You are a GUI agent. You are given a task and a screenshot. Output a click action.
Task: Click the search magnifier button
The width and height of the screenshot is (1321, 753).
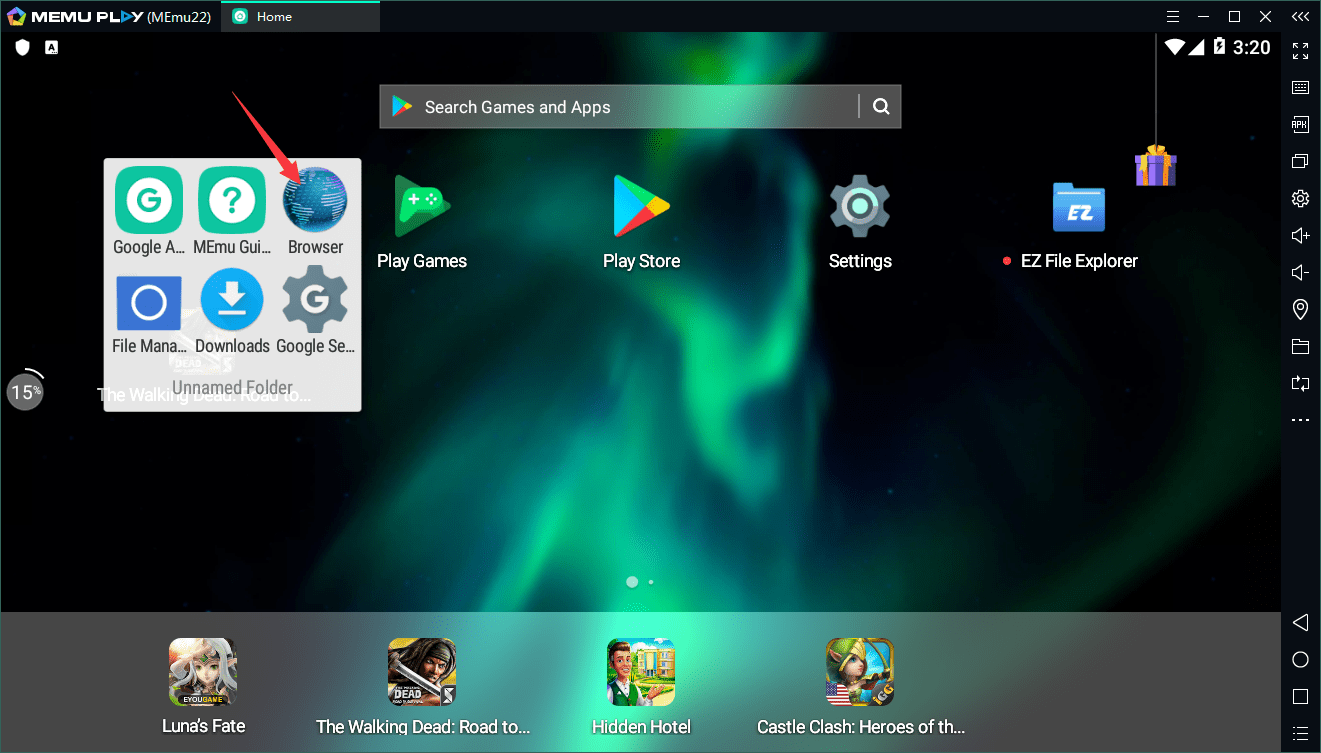tap(880, 107)
